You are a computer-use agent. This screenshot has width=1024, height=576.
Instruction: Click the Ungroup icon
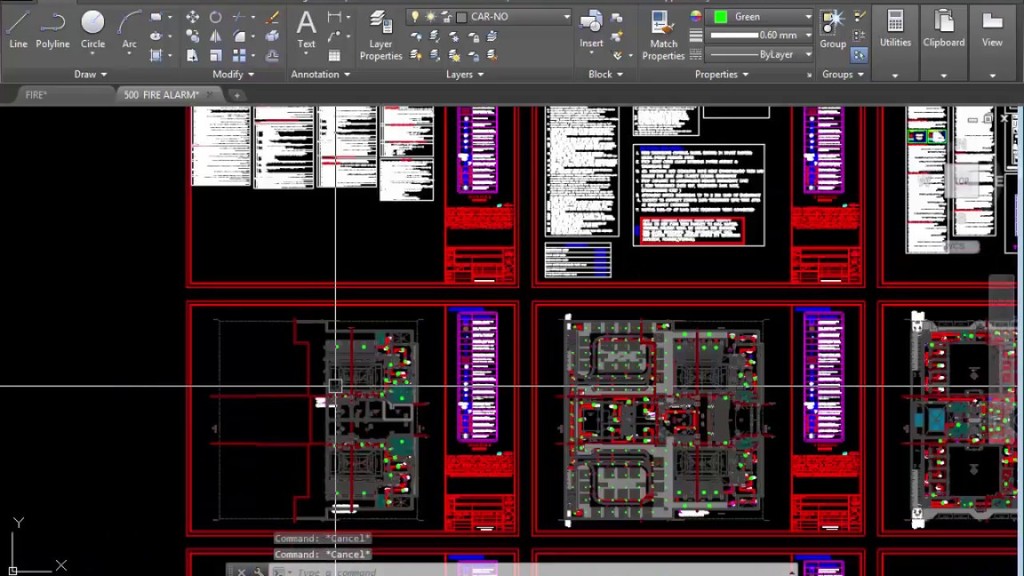tap(859, 17)
